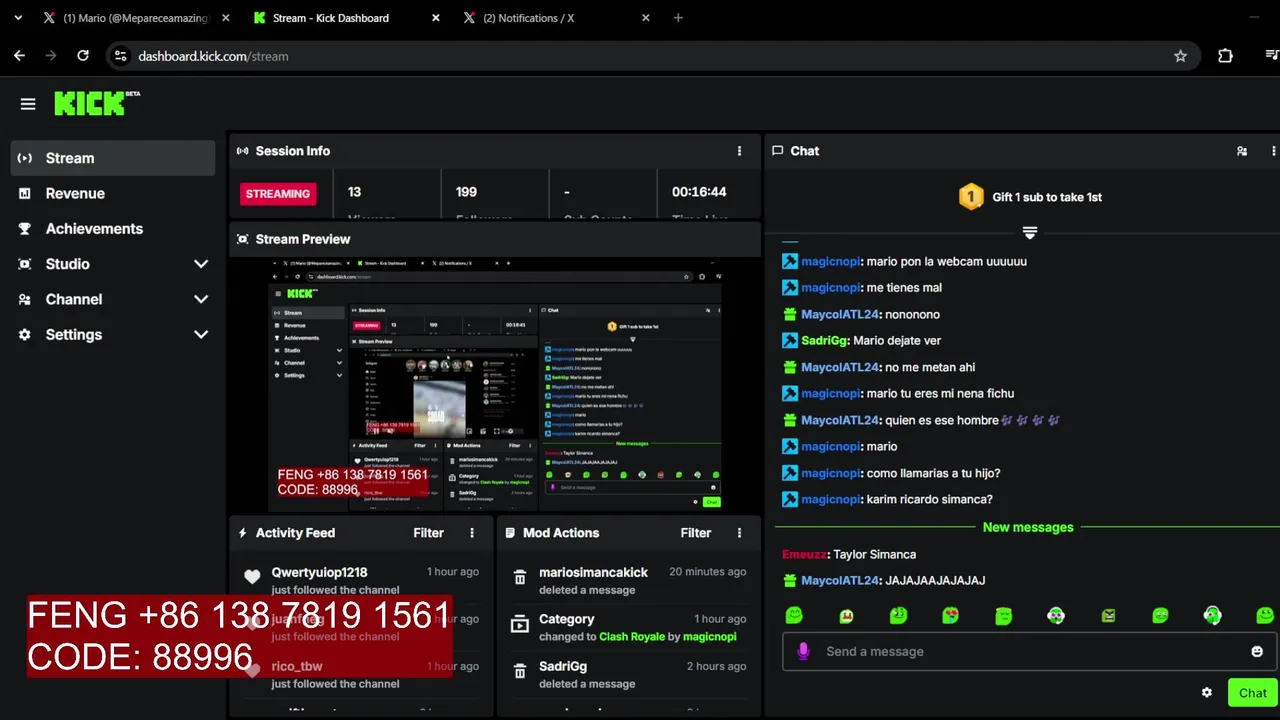Click SadriGg username in chat
The width and height of the screenshot is (1280, 720).
pos(824,340)
